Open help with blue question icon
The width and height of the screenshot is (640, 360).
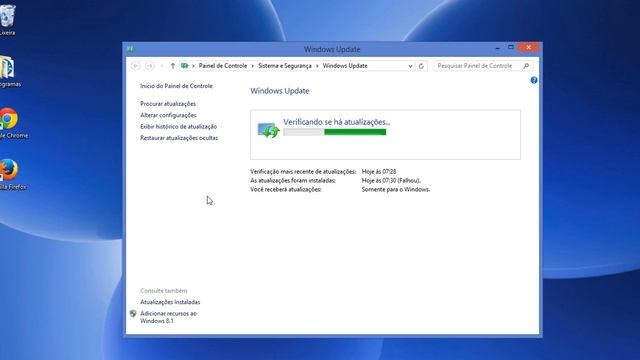[x=534, y=80]
